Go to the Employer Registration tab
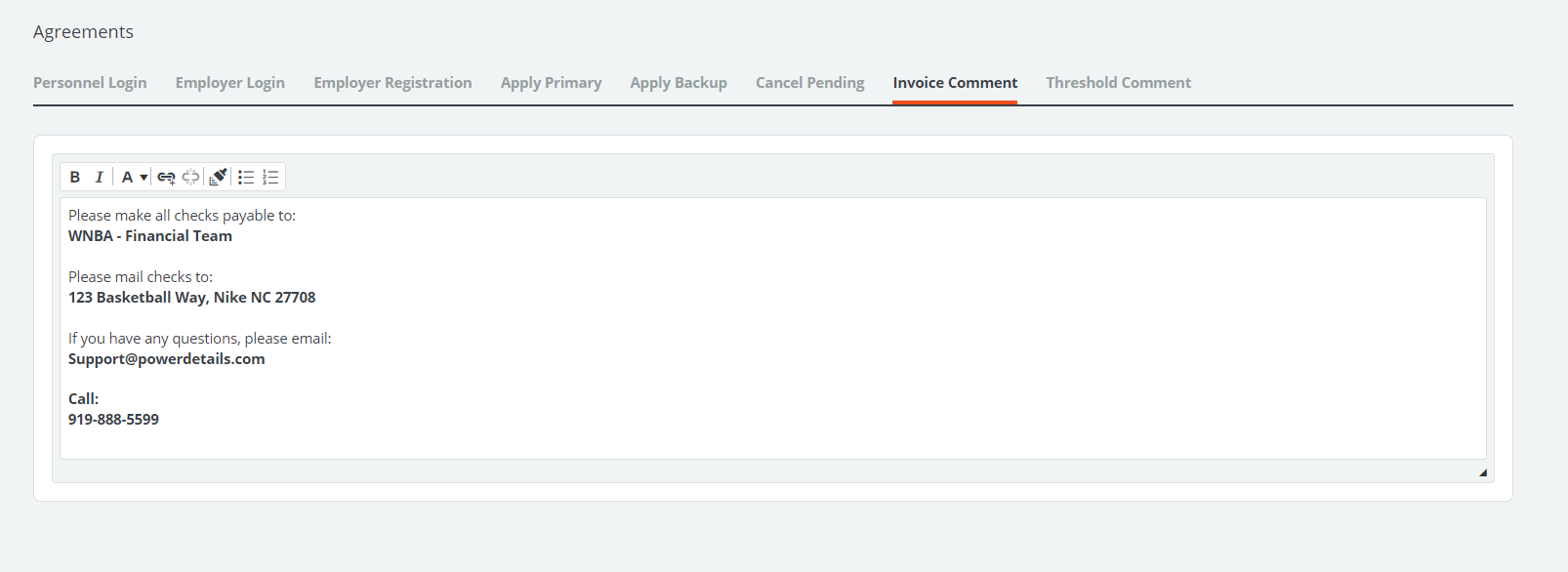Viewport: 1568px width, 572px height. pos(392,83)
